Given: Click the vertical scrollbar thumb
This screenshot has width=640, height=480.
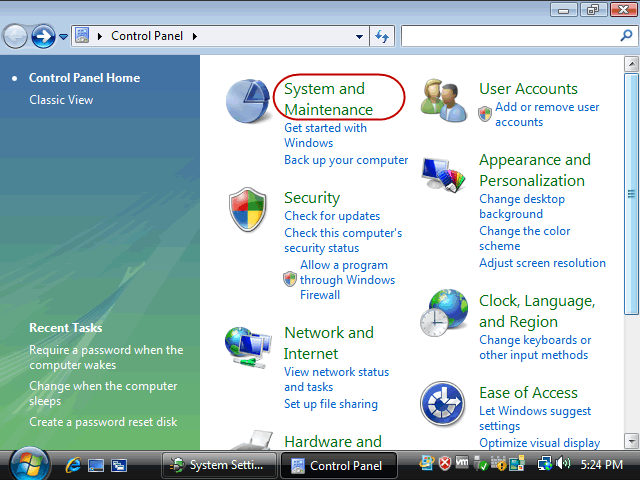Looking at the screenshot, I should pyautogui.click(x=631, y=194).
